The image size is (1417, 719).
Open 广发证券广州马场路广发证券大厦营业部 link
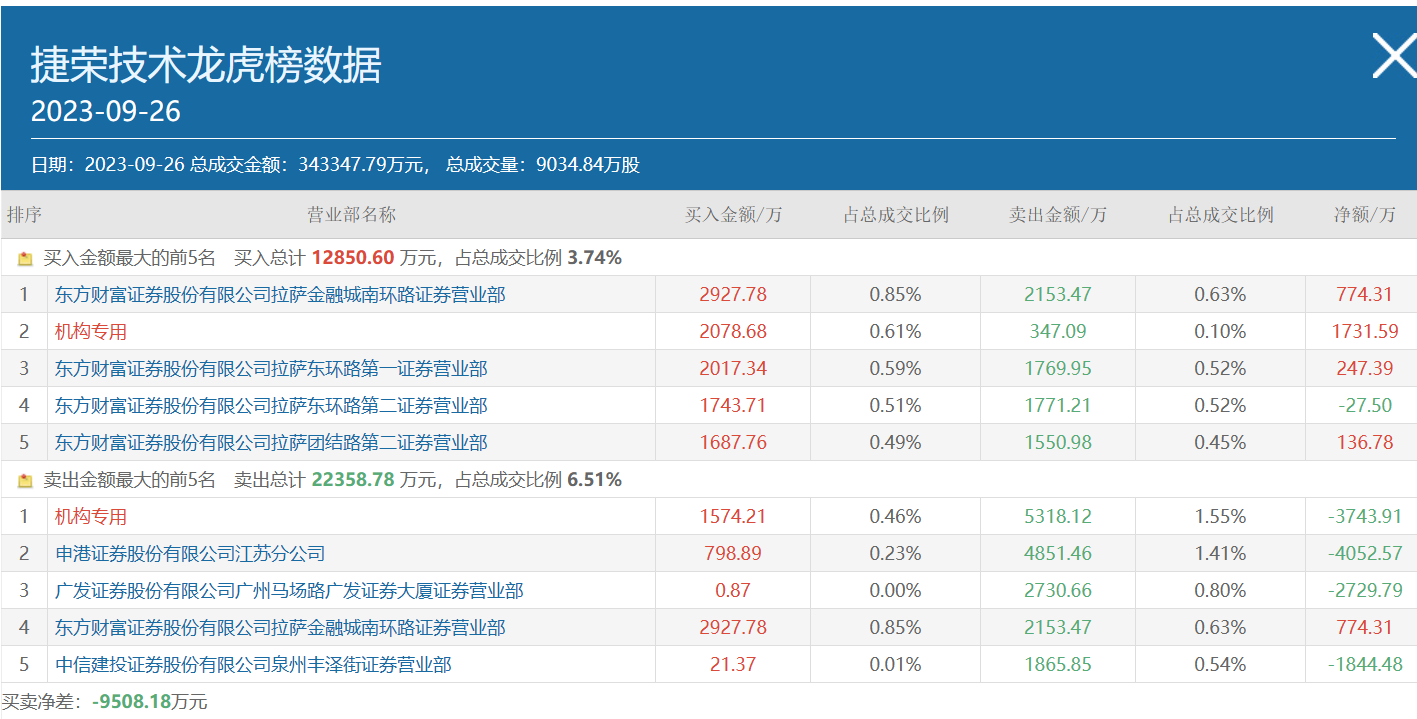click(289, 591)
